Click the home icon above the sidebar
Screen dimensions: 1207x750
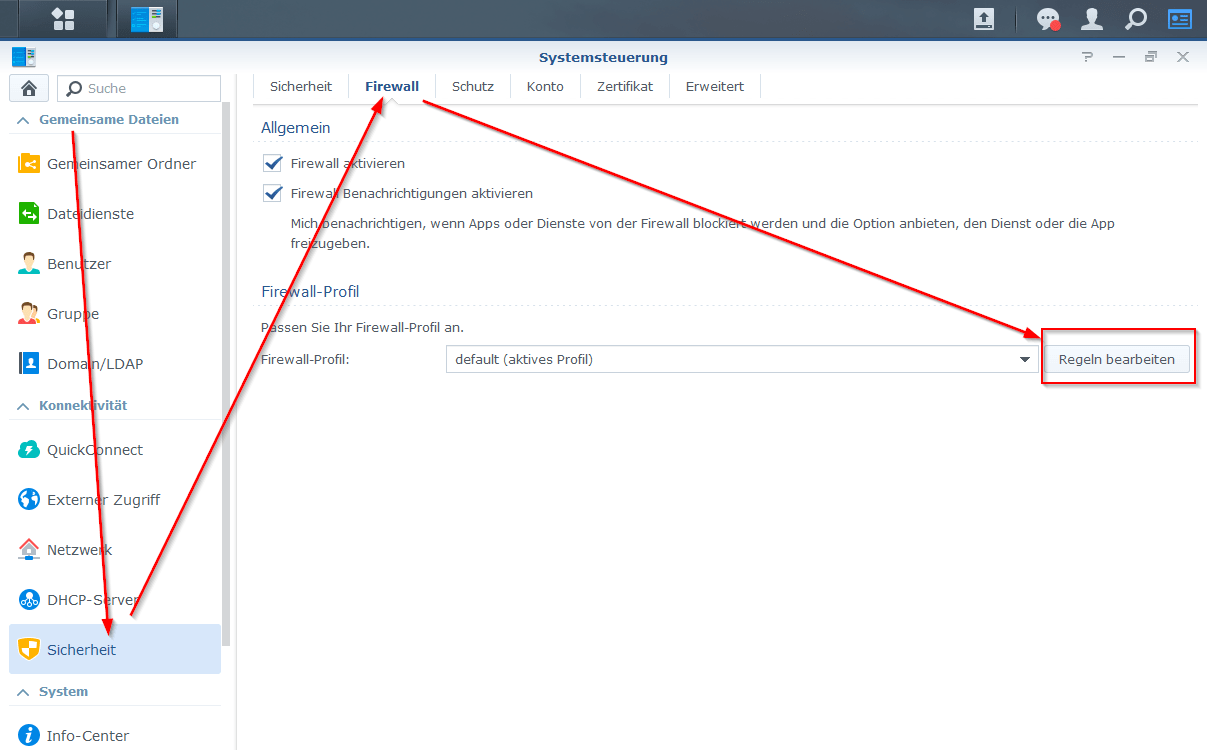(28, 88)
